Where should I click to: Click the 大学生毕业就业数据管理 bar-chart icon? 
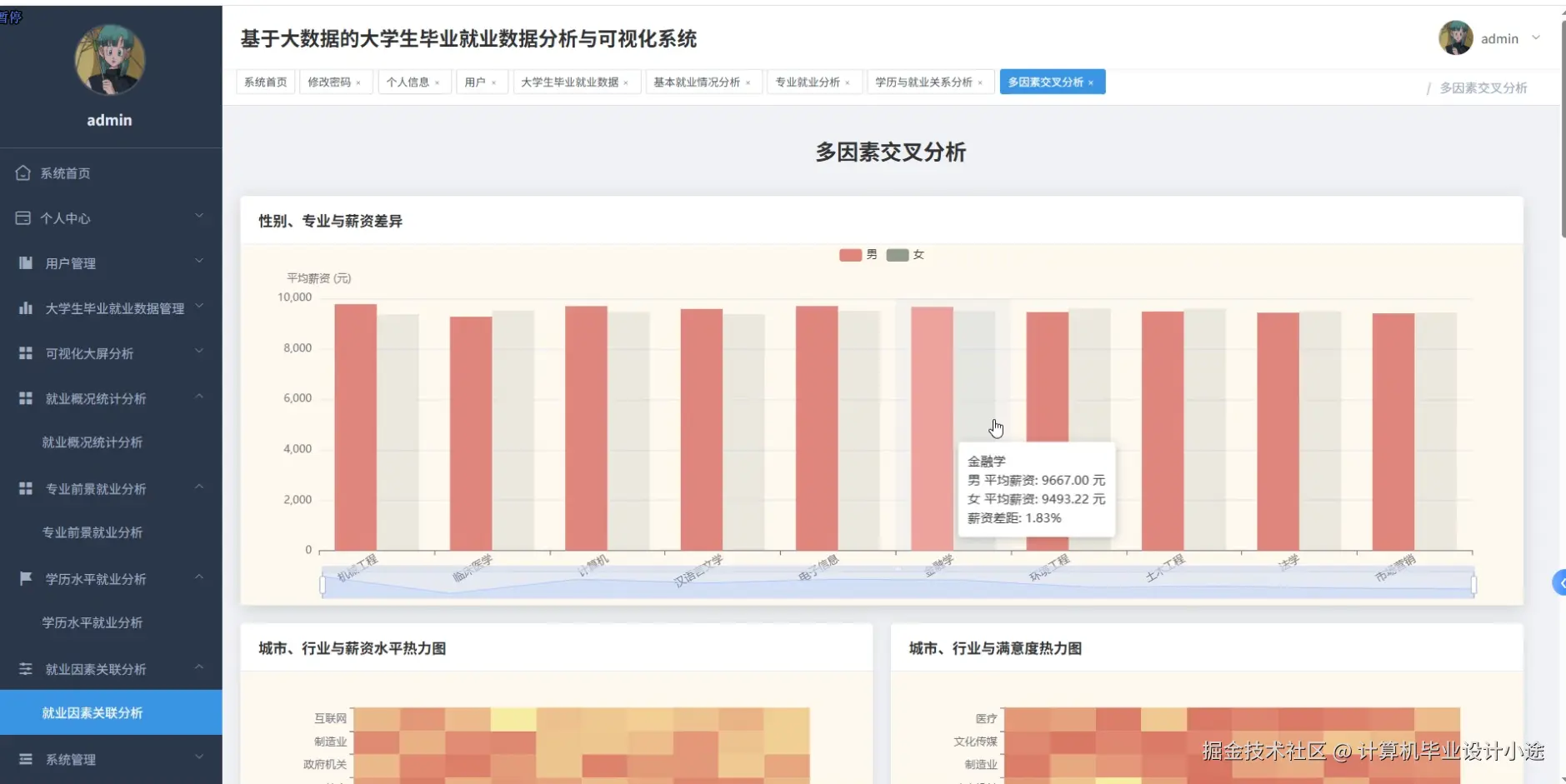(x=23, y=307)
